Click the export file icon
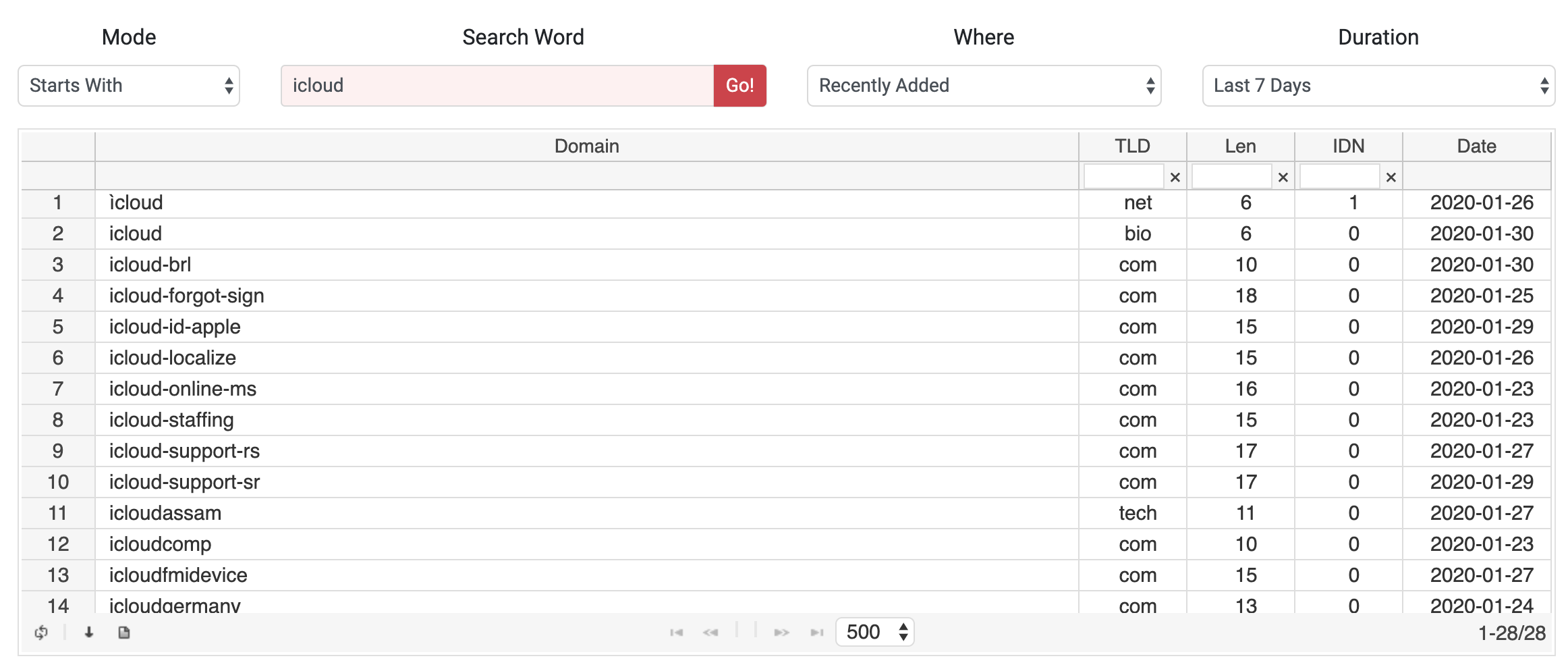Screen dimensions: 1568x667 (124, 633)
